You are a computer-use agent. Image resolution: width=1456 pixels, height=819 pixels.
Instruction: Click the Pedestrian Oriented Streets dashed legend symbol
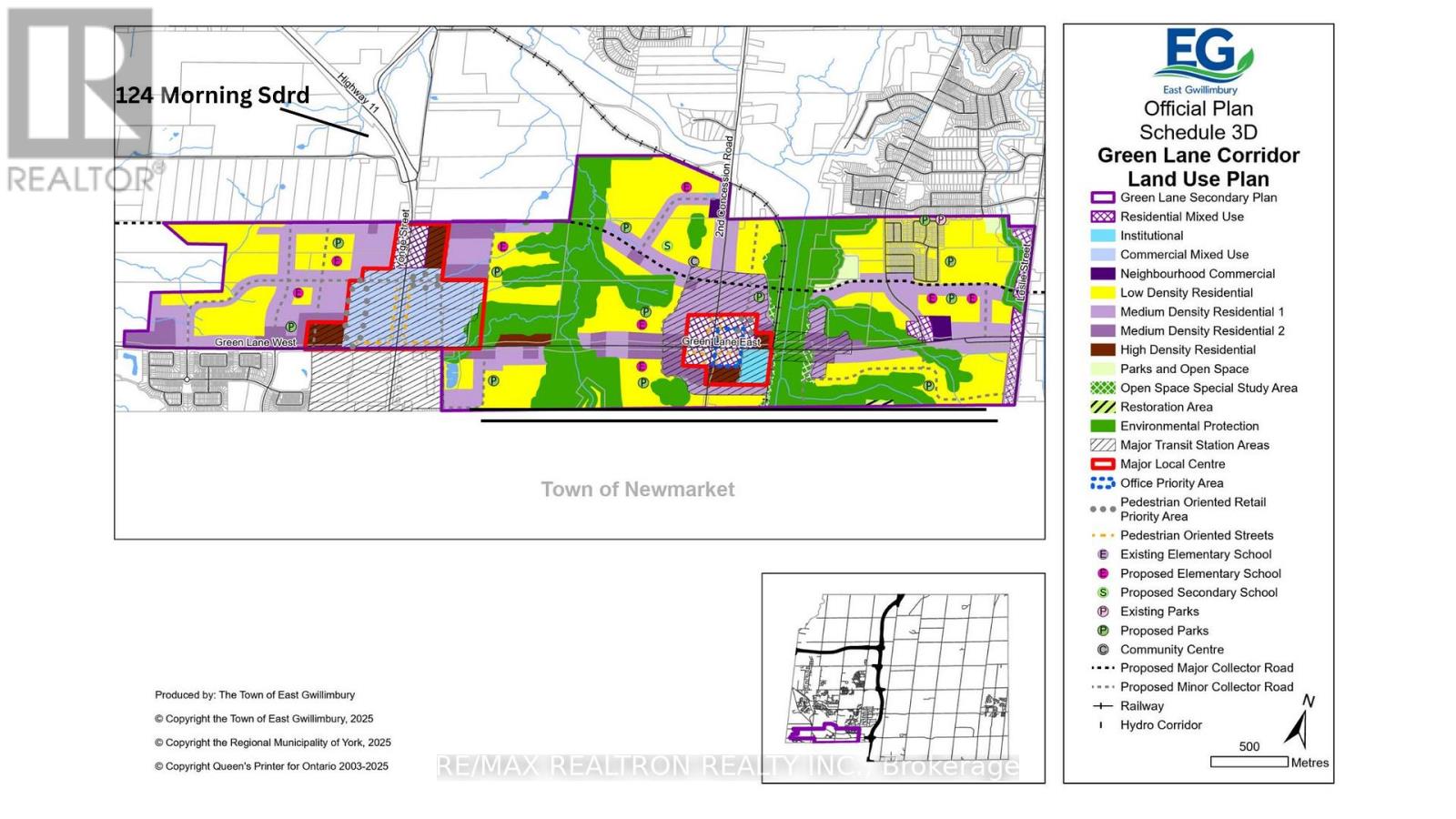tap(1103, 536)
